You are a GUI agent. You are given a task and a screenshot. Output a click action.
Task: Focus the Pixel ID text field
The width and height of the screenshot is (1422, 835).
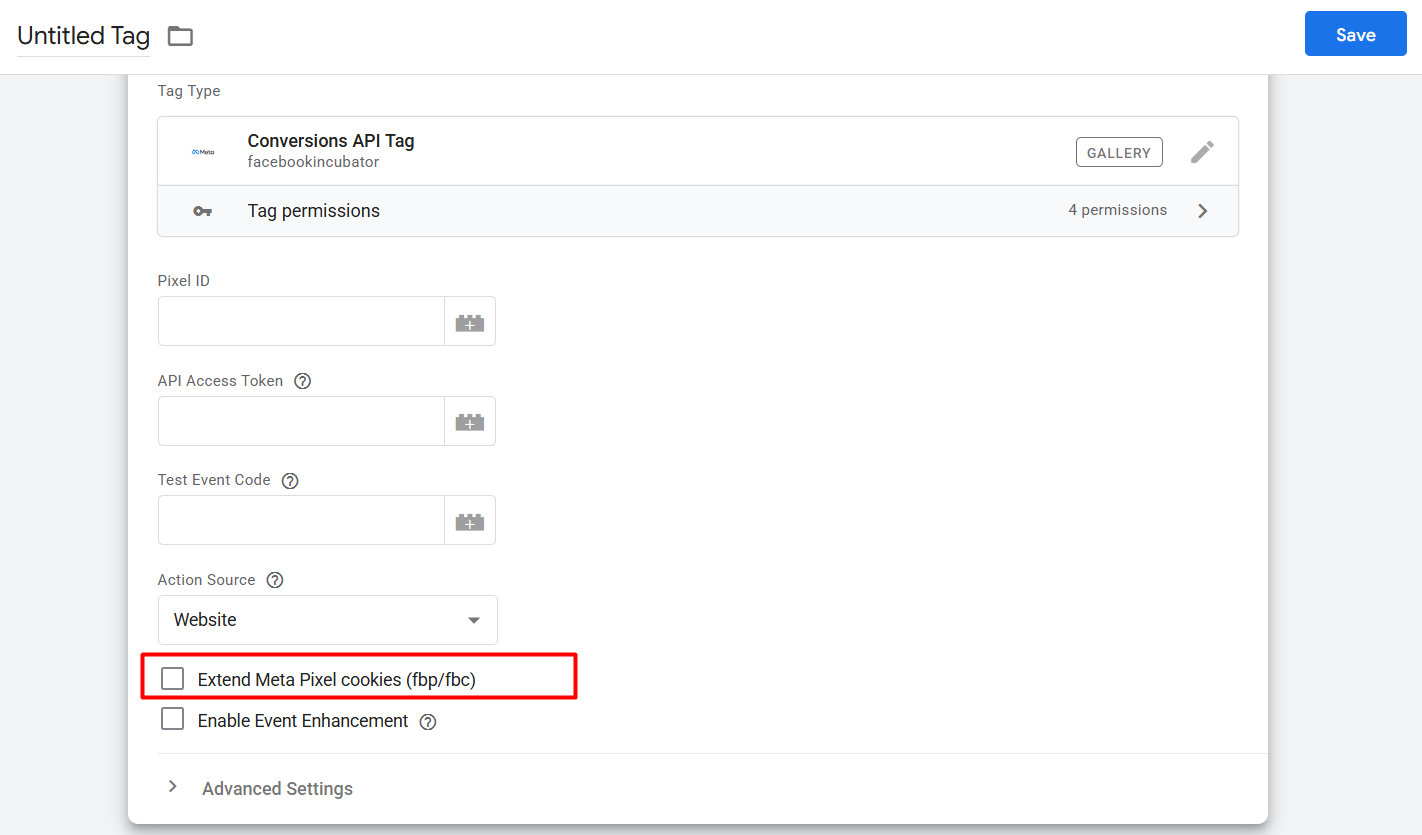(301, 321)
